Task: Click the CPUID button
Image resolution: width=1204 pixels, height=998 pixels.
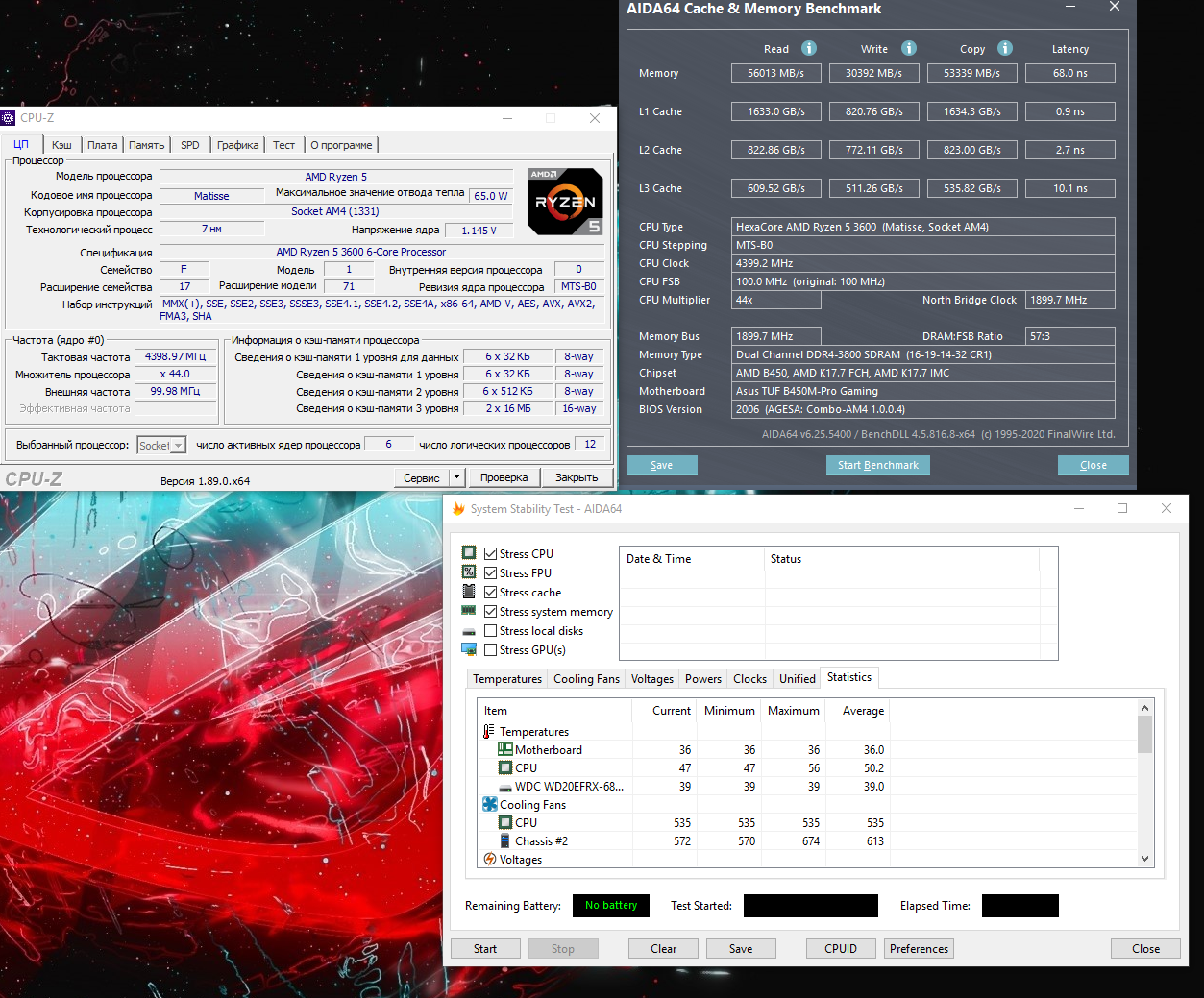Action: [841, 949]
